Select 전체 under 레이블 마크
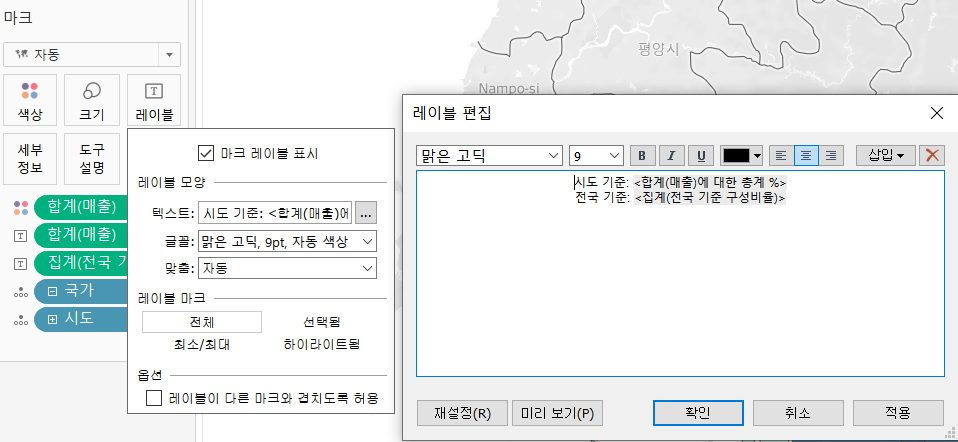Screen dimensions: 958x442 coord(202,322)
